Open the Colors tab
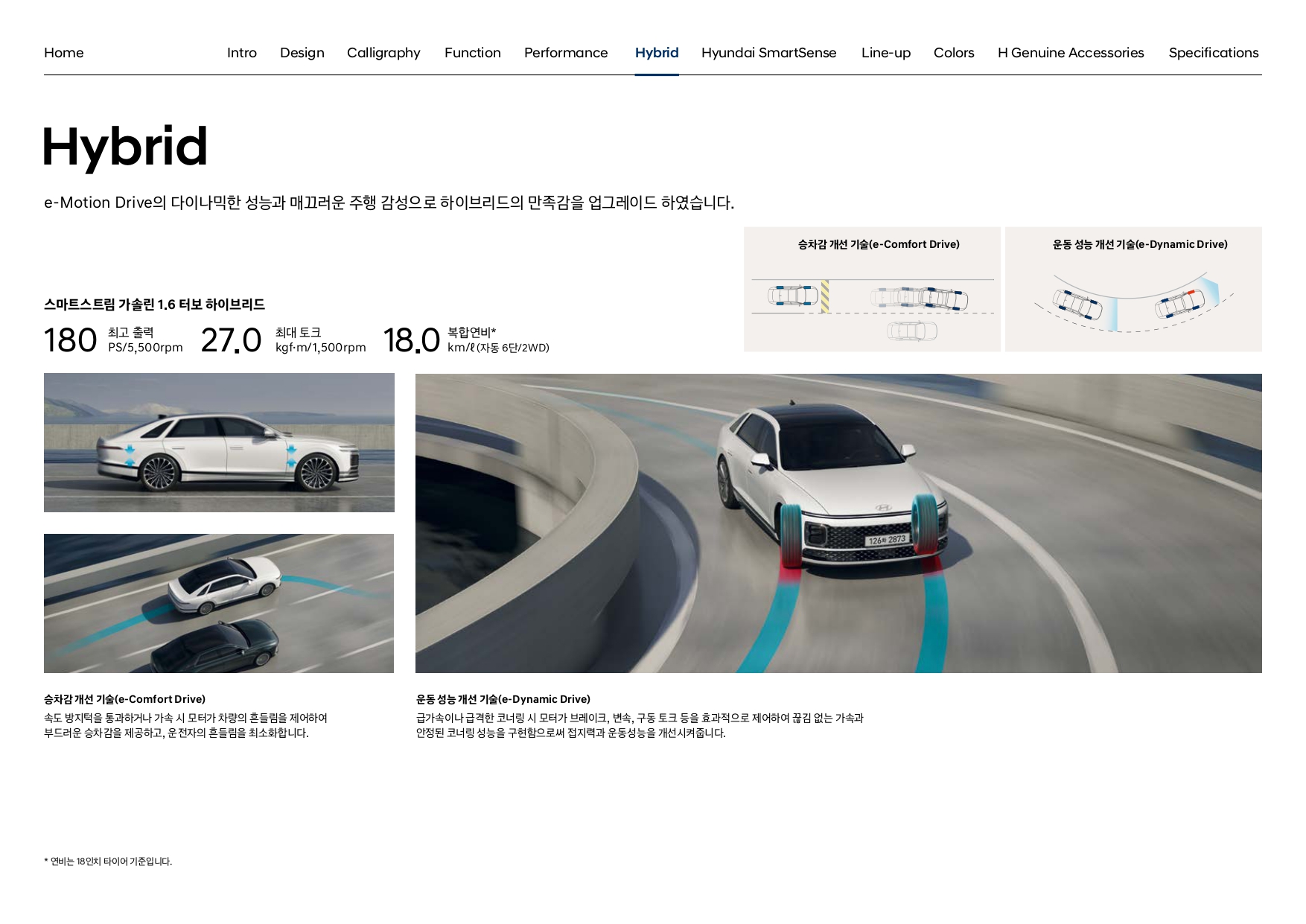 (954, 53)
